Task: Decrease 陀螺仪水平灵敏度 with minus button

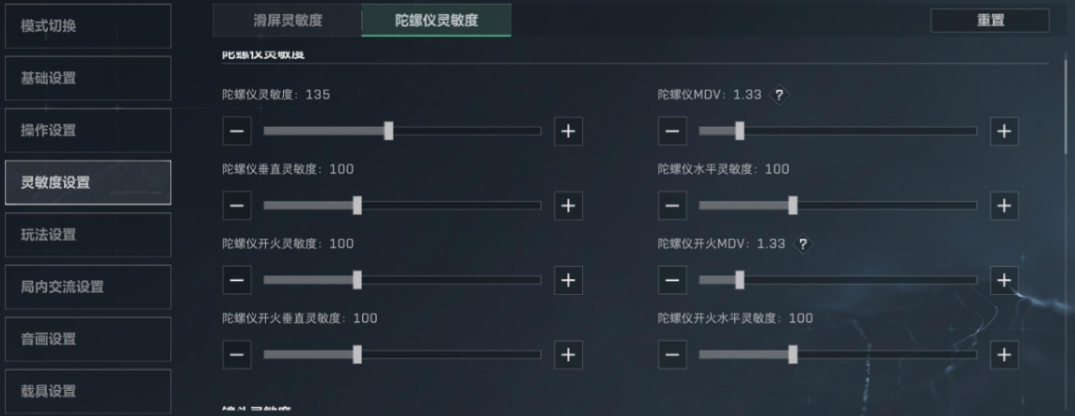Action: click(x=673, y=206)
